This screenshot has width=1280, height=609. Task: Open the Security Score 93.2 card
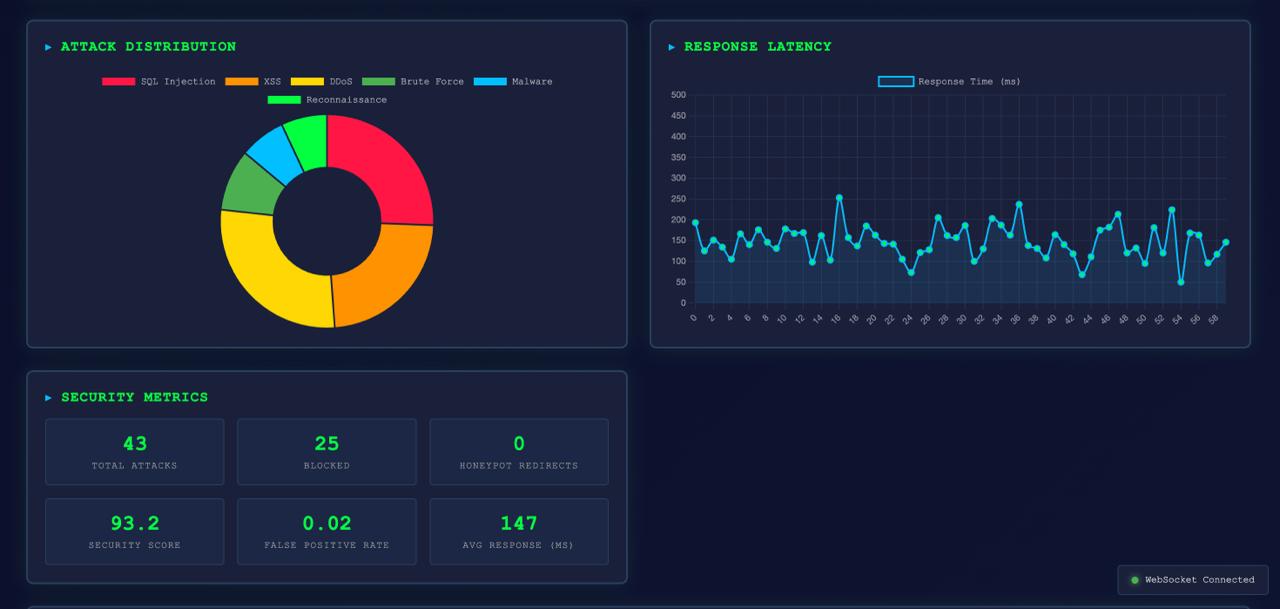coord(135,532)
